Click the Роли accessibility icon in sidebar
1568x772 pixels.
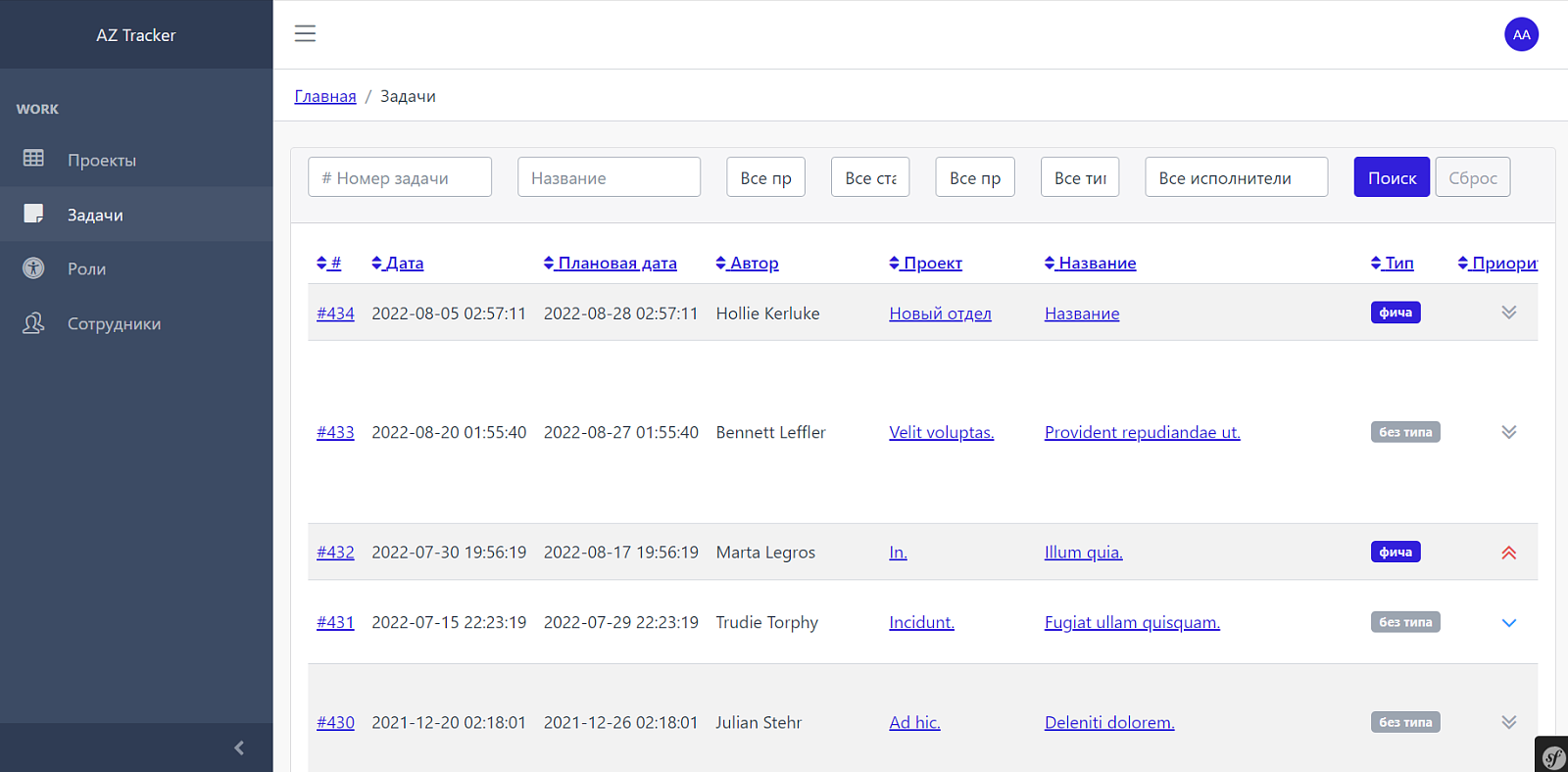(33, 267)
